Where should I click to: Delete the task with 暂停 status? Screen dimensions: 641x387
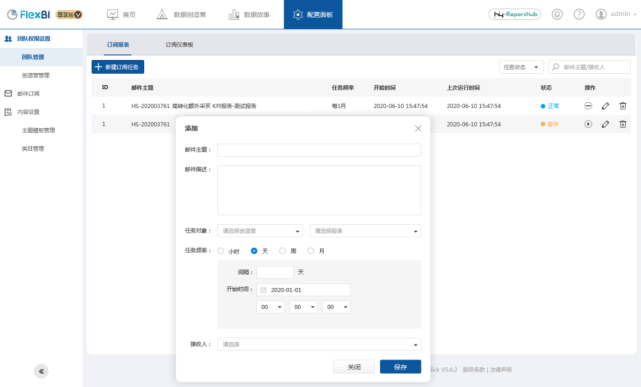623,124
